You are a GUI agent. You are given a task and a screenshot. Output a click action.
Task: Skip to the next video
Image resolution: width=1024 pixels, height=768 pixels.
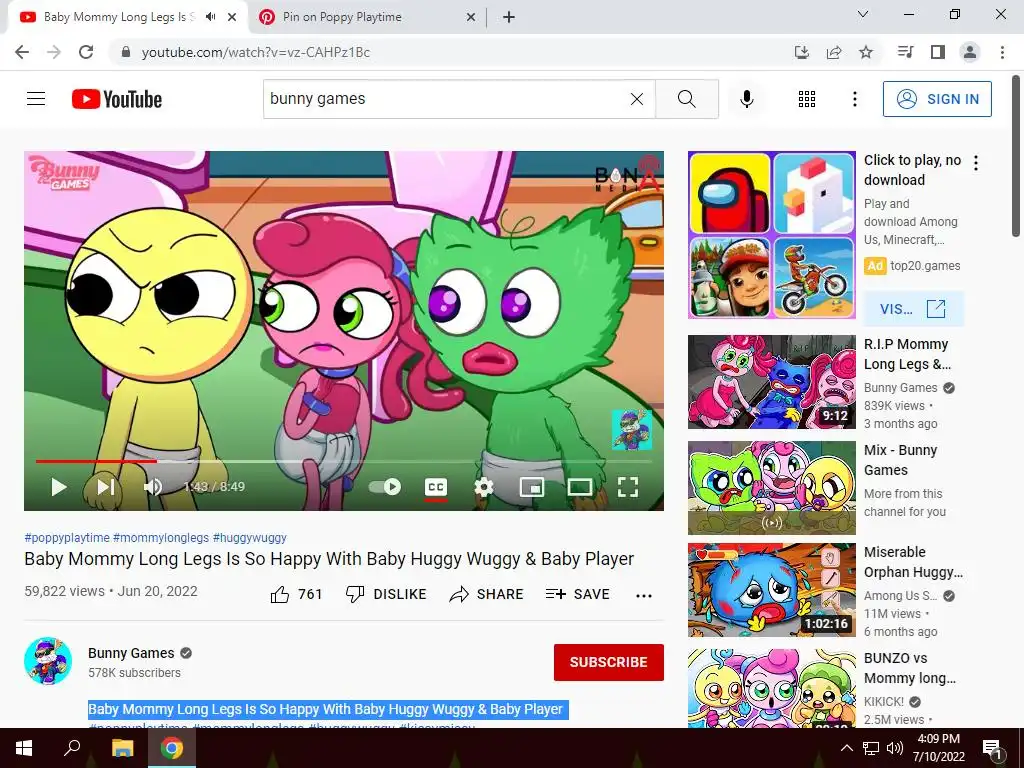click(x=106, y=487)
